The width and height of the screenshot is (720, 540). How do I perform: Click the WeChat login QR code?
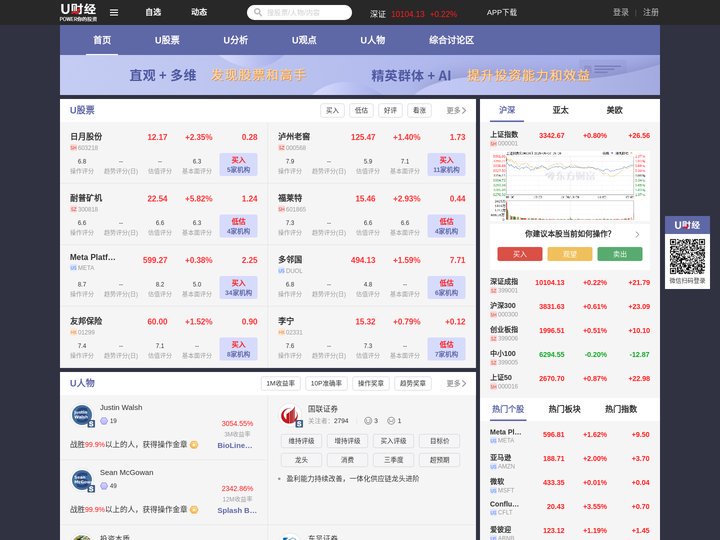click(x=687, y=256)
